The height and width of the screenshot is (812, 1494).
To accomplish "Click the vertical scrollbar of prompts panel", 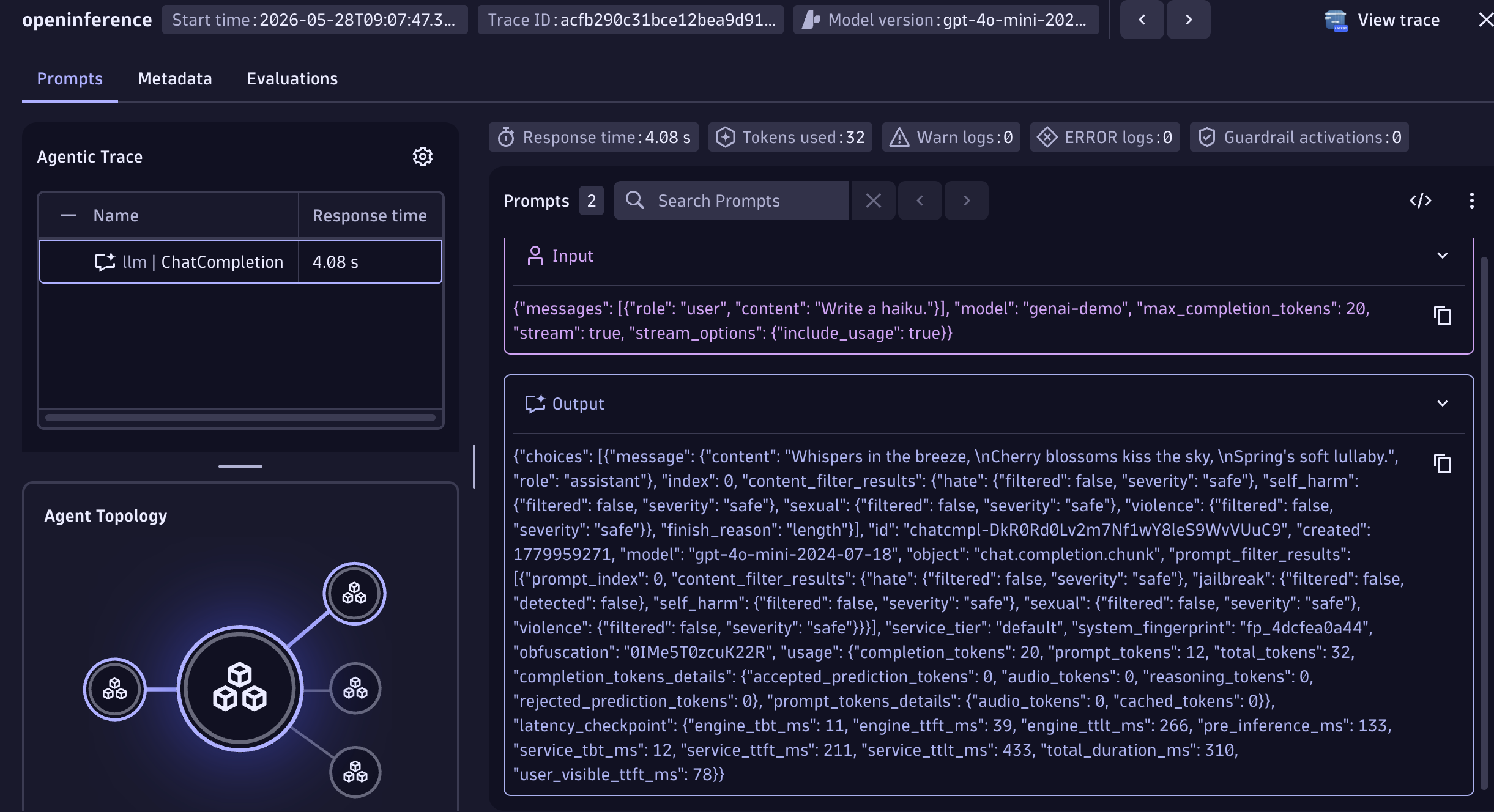I will pos(1484,523).
